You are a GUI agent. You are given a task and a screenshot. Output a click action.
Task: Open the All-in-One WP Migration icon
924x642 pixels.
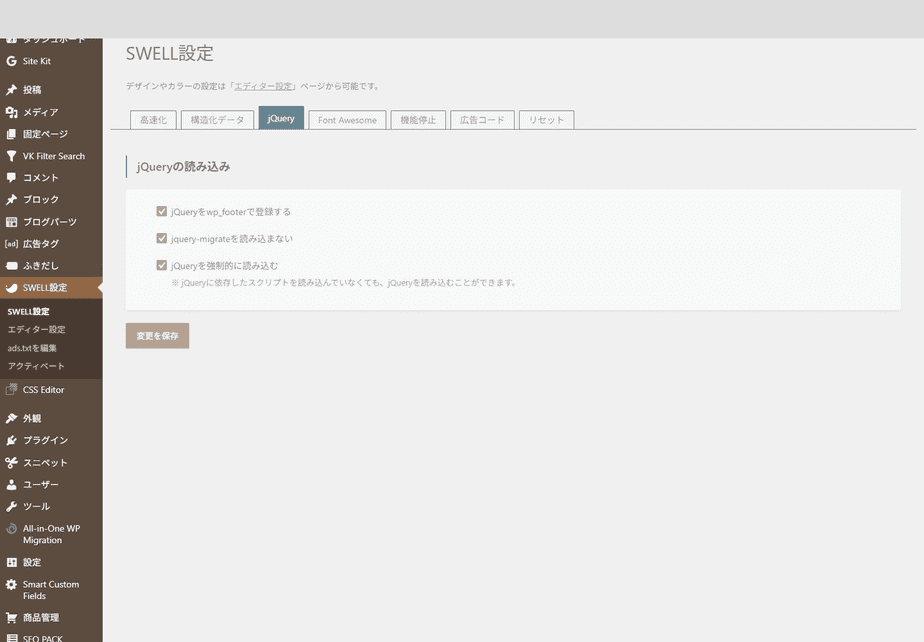(x=11, y=528)
